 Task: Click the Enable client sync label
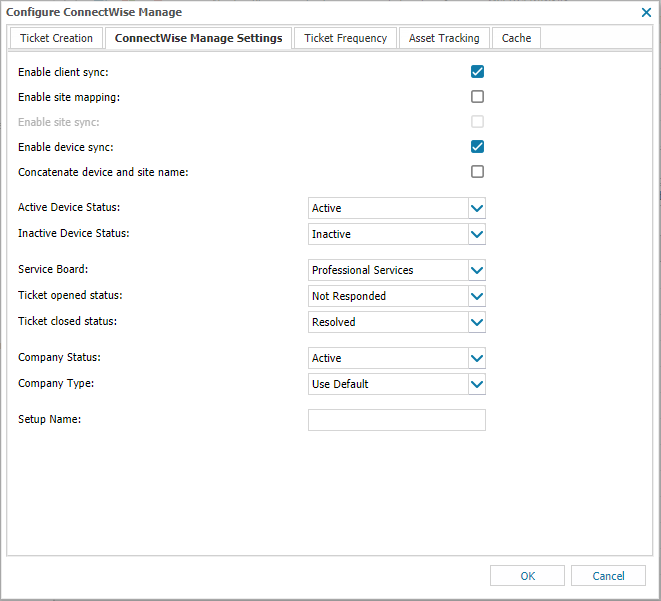63,72
